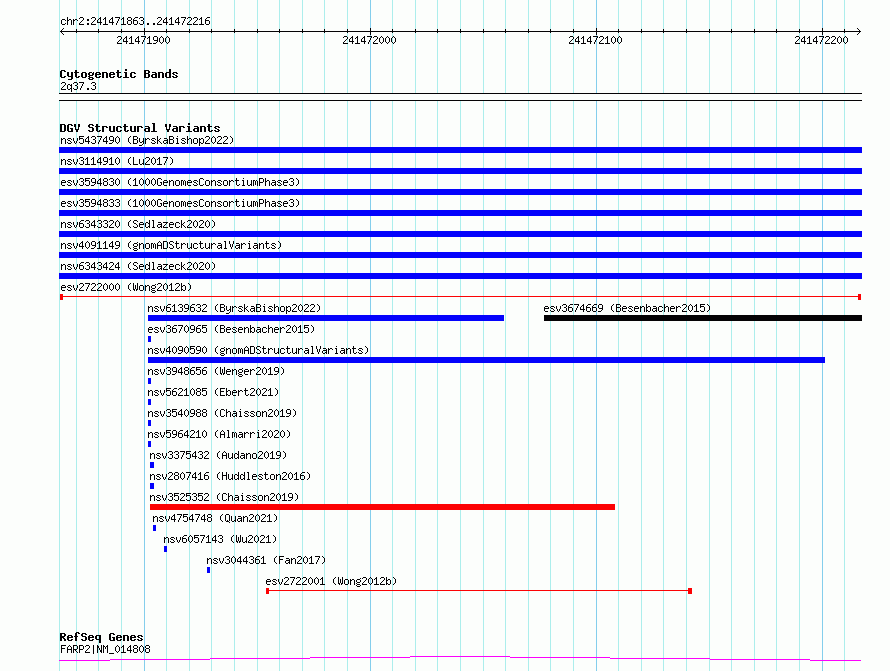Click the nsv5437490 ByrskaBishop2022 variant label
This screenshot has width=890, height=671.
147,140
